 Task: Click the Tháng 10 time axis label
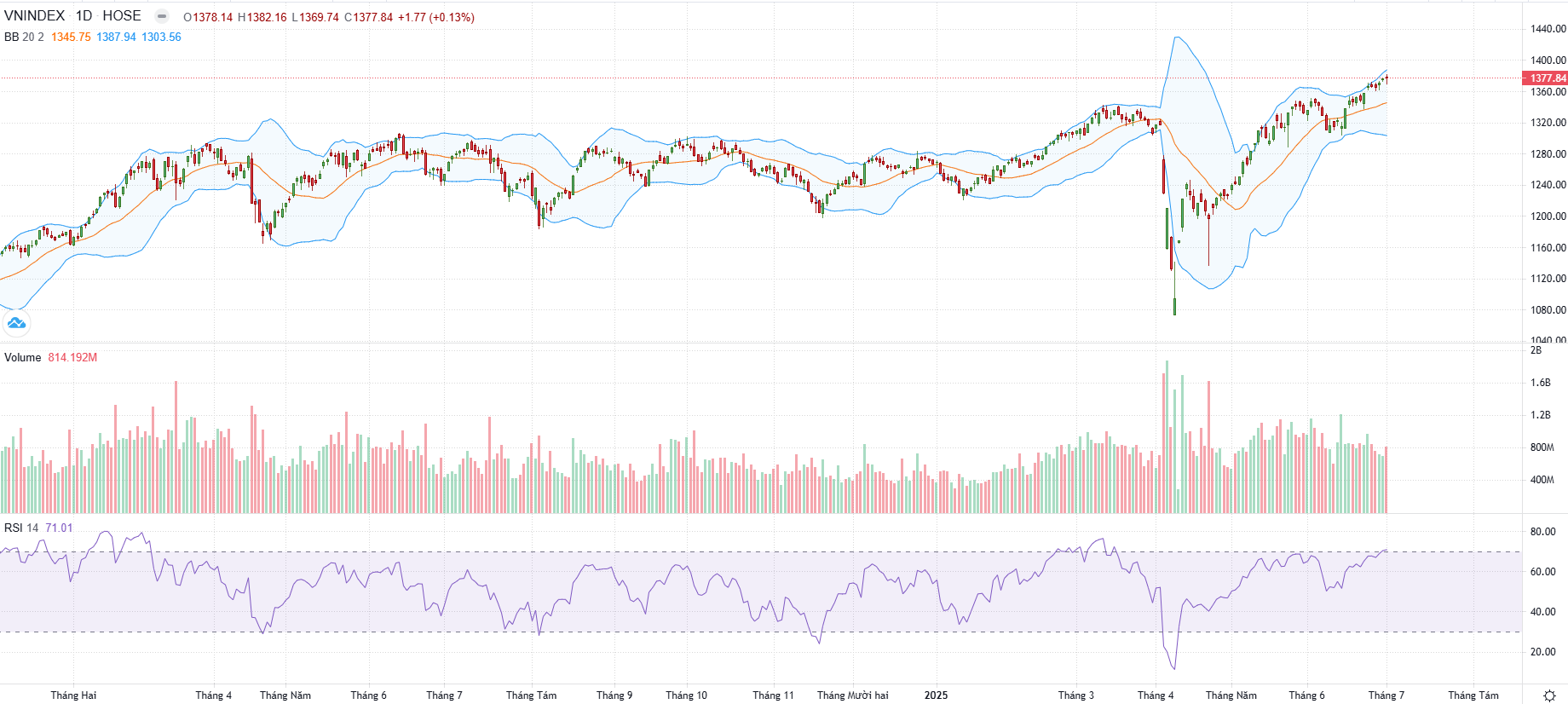pyautogui.click(x=686, y=695)
